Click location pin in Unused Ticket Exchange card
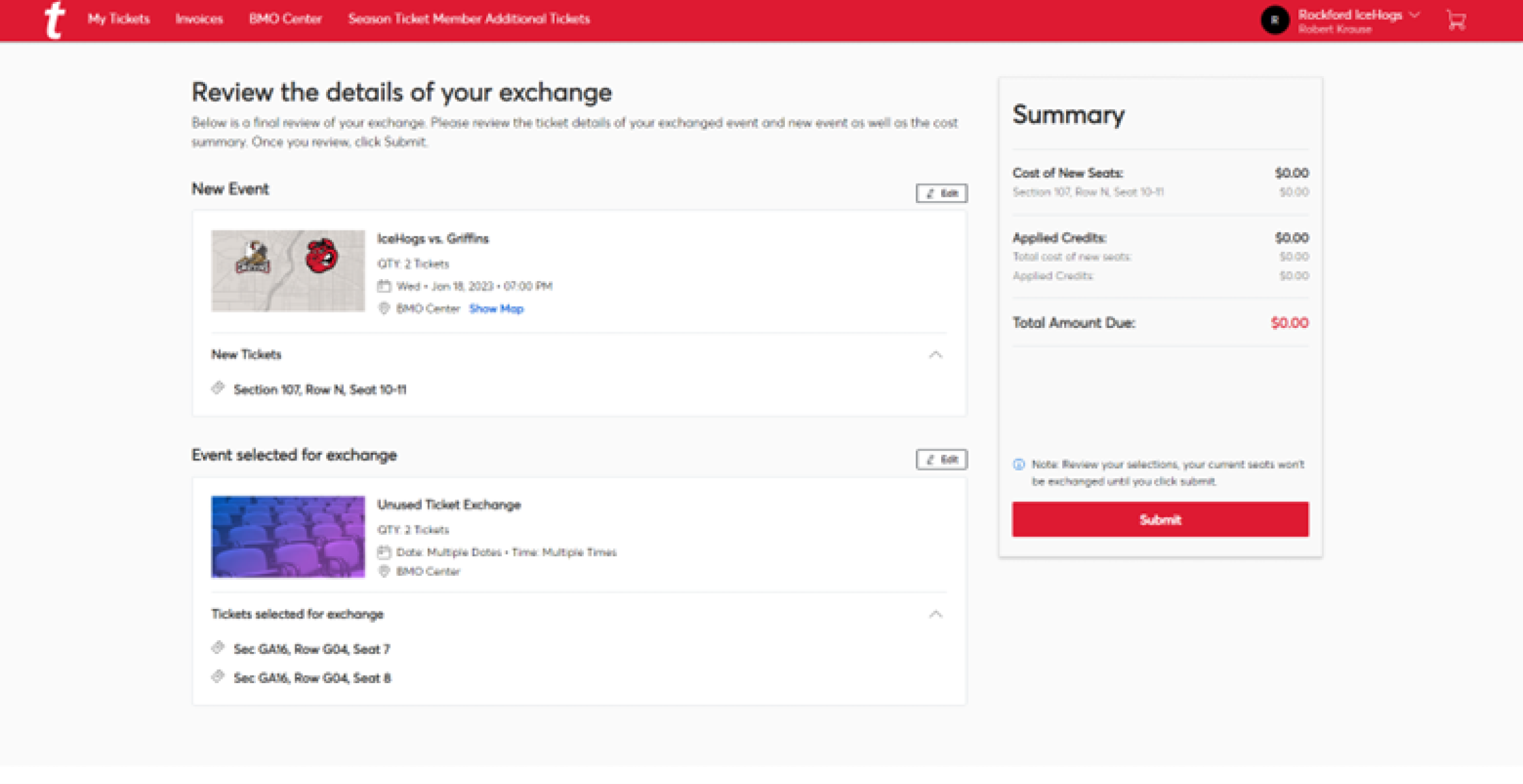The image size is (1523, 784). 384,571
